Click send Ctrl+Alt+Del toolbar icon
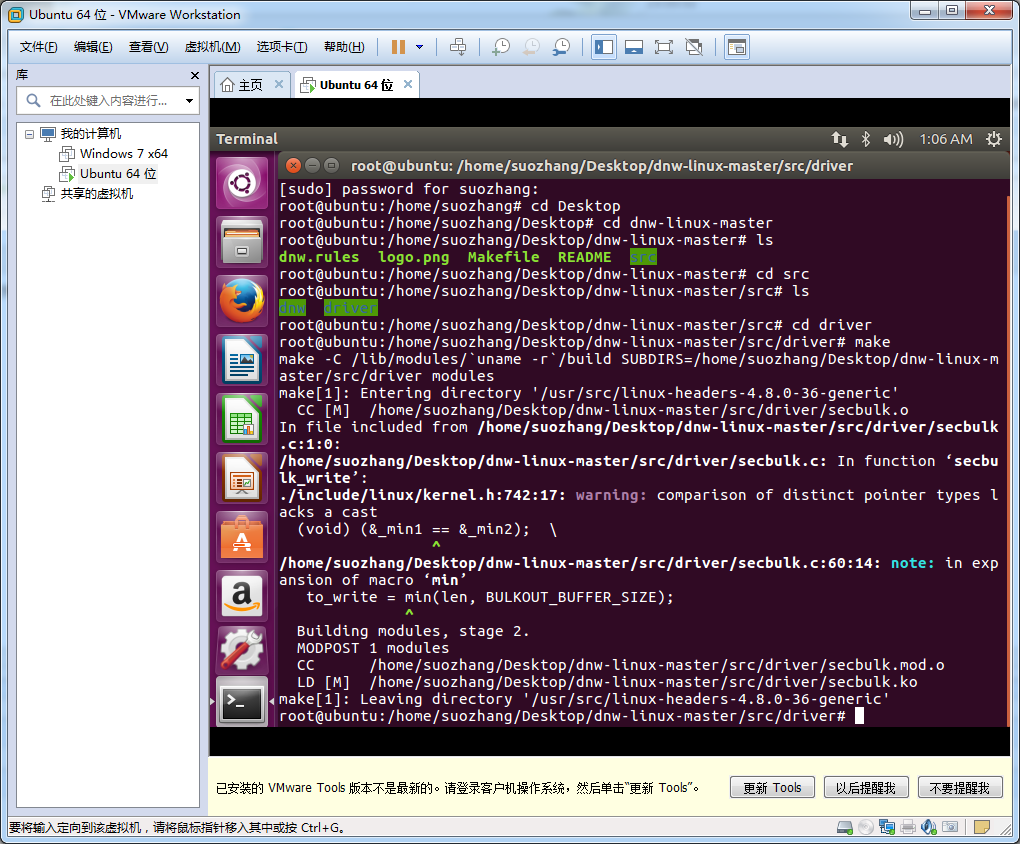The width and height of the screenshot is (1020, 844). [458, 47]
